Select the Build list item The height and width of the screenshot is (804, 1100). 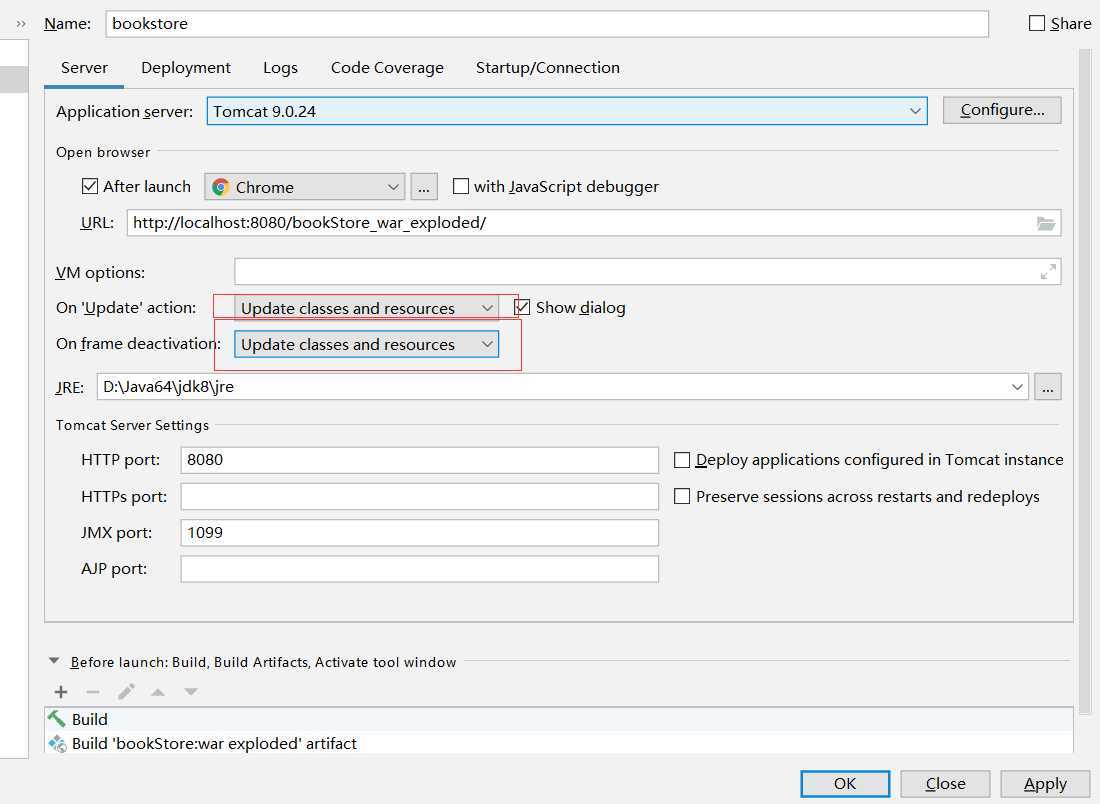(558, 719)
